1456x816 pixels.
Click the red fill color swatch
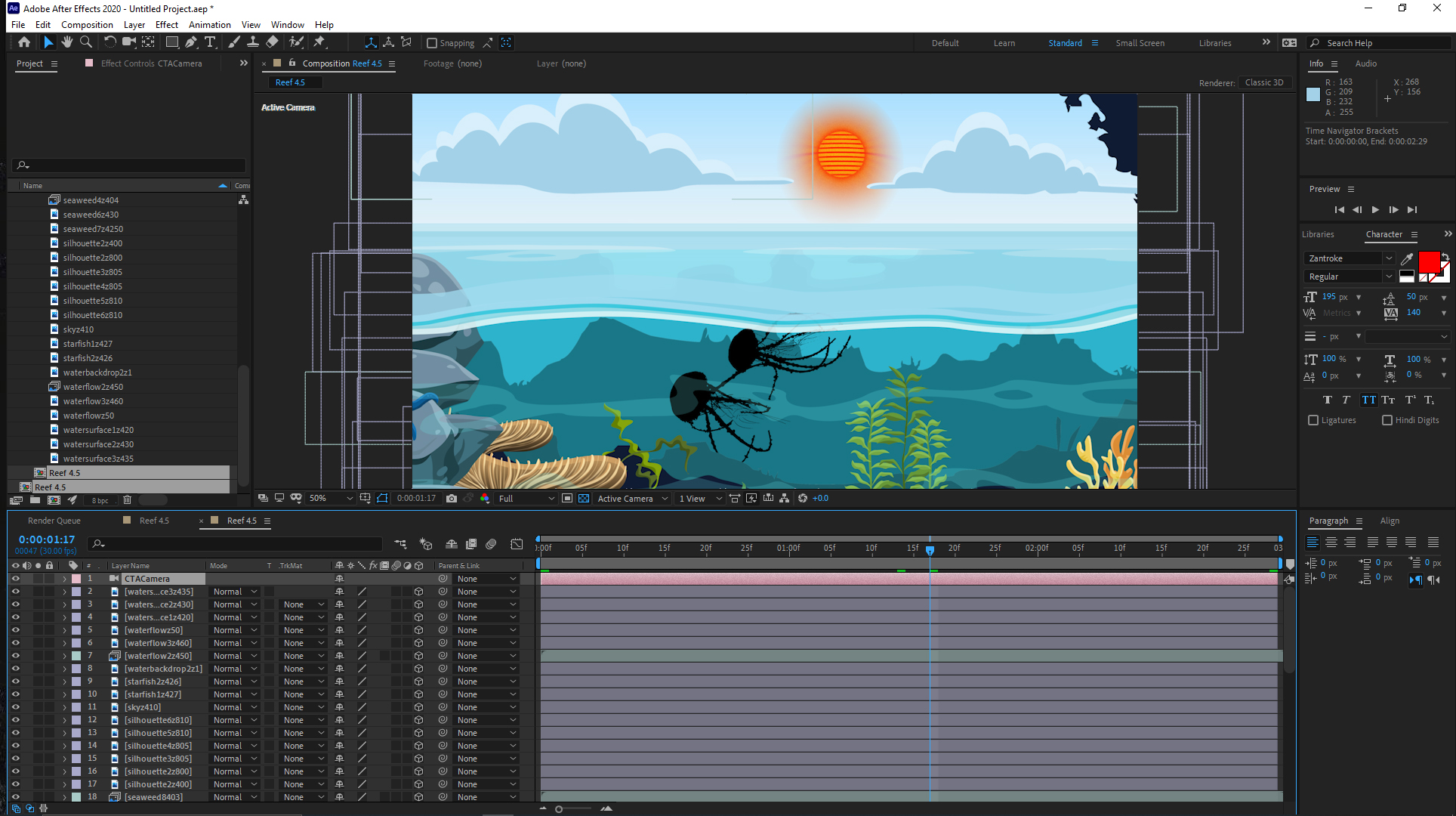pyautogui.click(x=1429, y=262)
